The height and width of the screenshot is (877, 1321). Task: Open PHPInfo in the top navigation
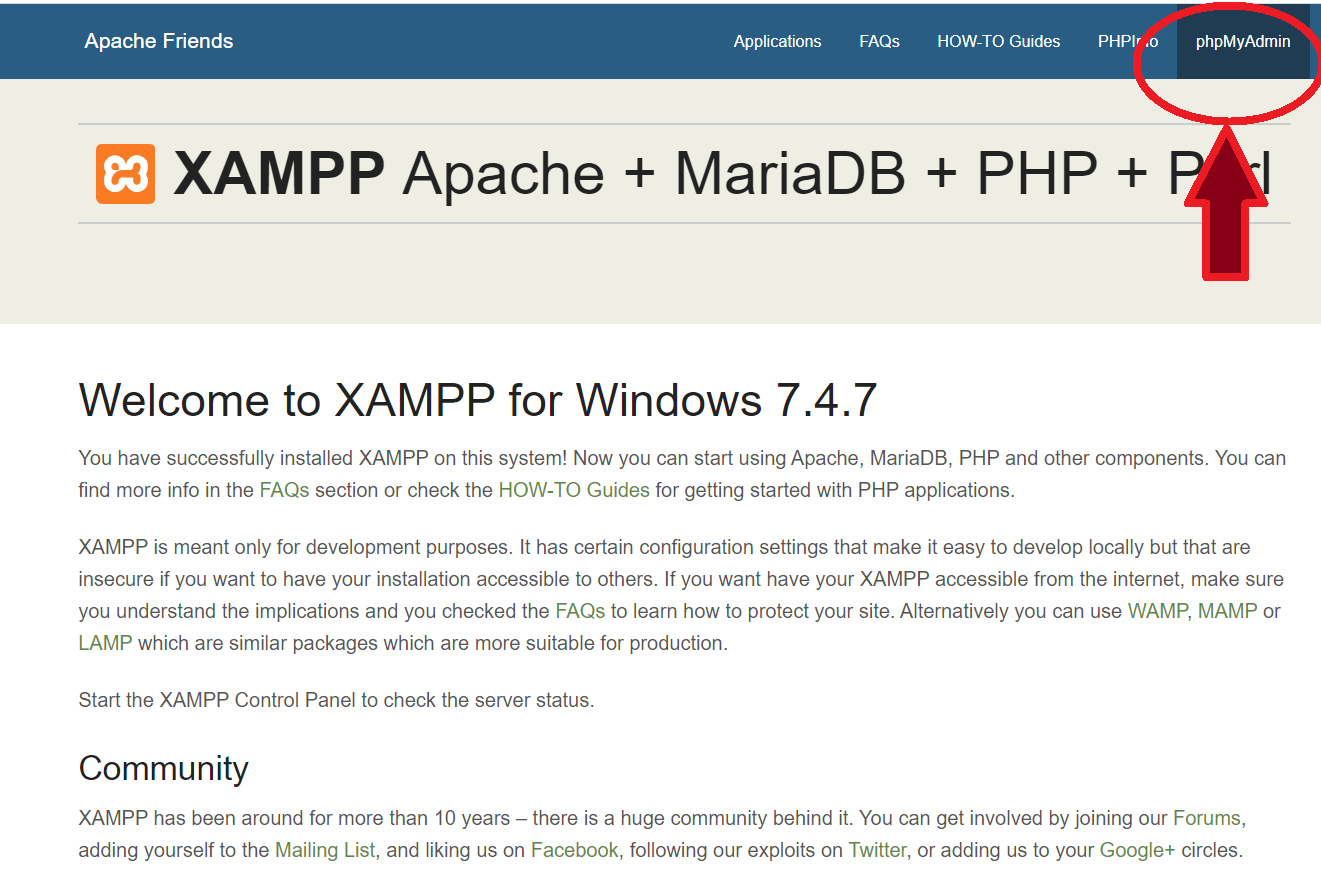(x=1128, y=42)
